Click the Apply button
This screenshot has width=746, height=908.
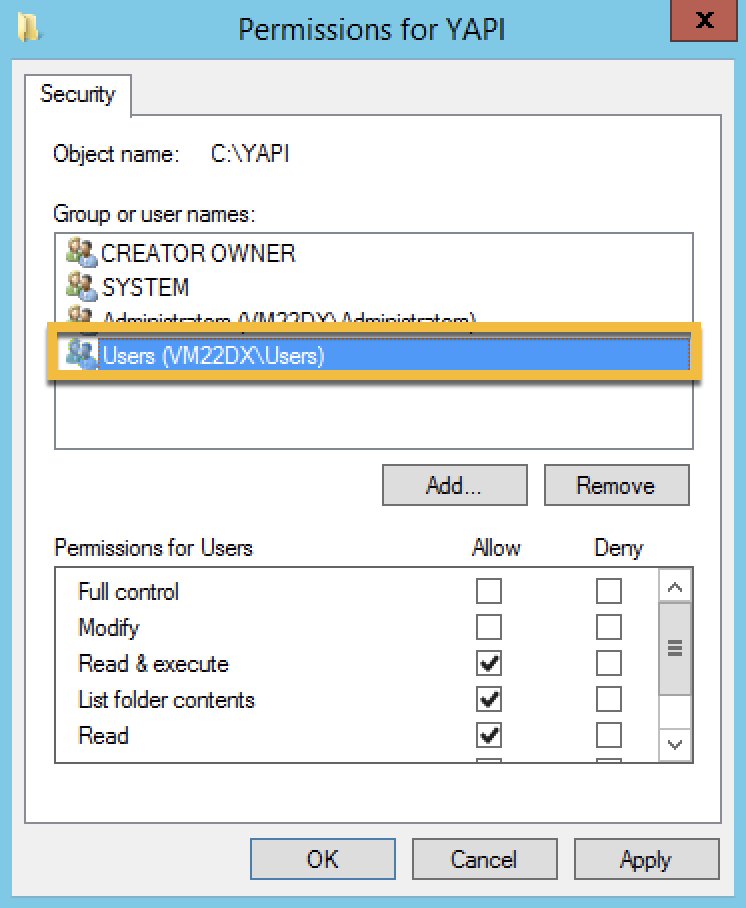[x=646, y=859]
